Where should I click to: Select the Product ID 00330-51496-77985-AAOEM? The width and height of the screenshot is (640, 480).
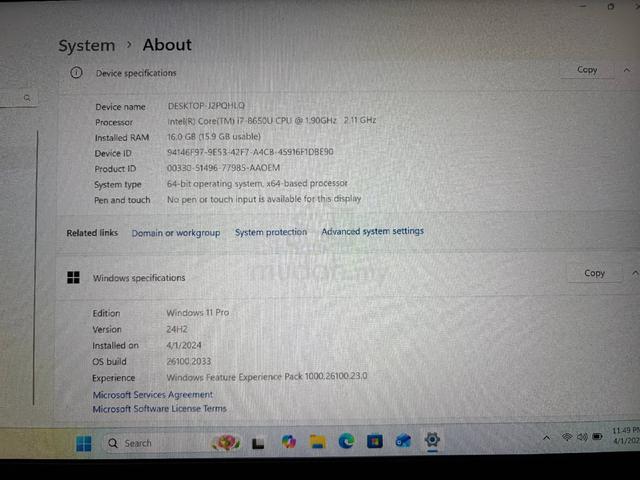click(223, 168)
